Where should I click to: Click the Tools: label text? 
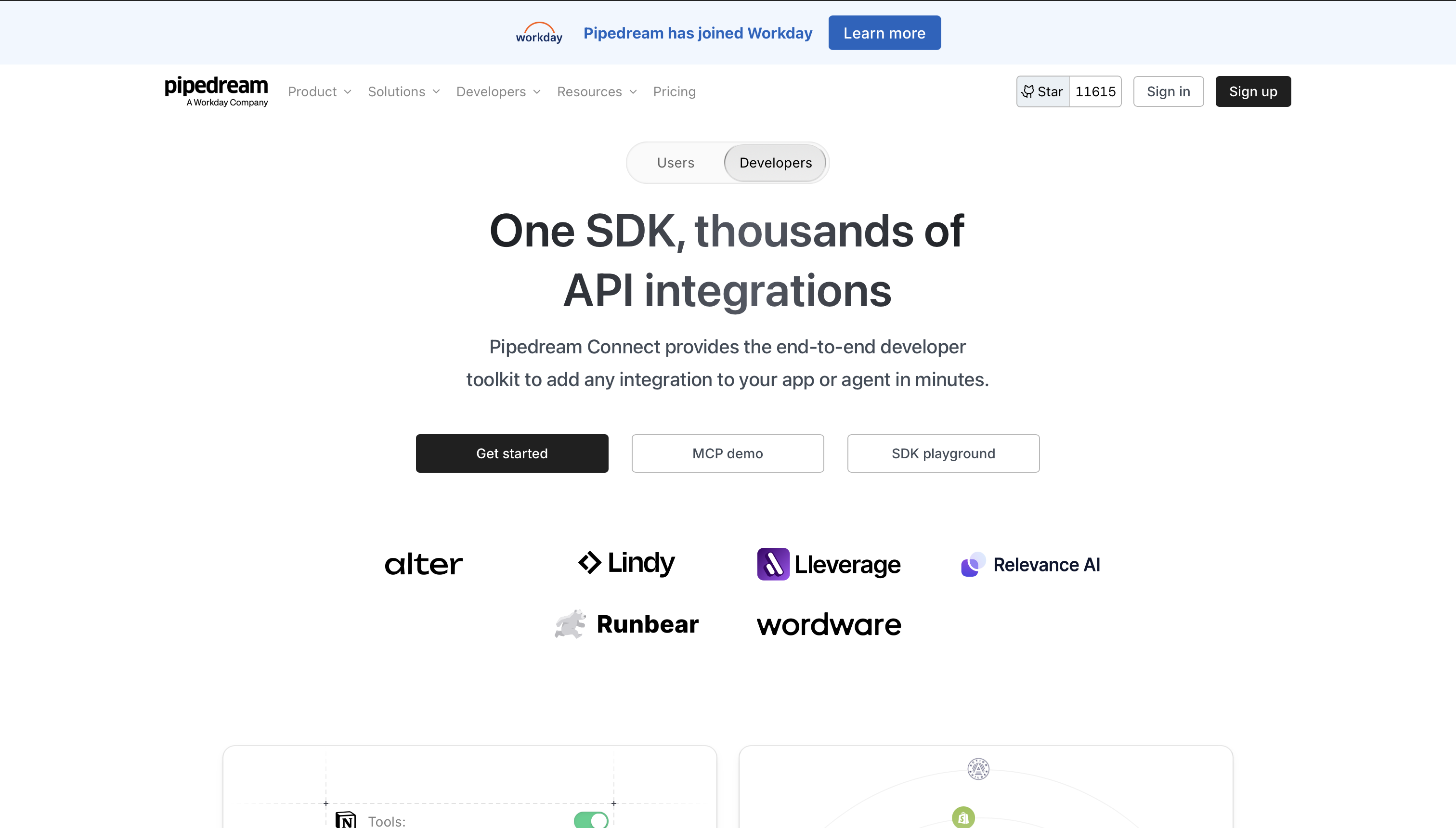387,821
